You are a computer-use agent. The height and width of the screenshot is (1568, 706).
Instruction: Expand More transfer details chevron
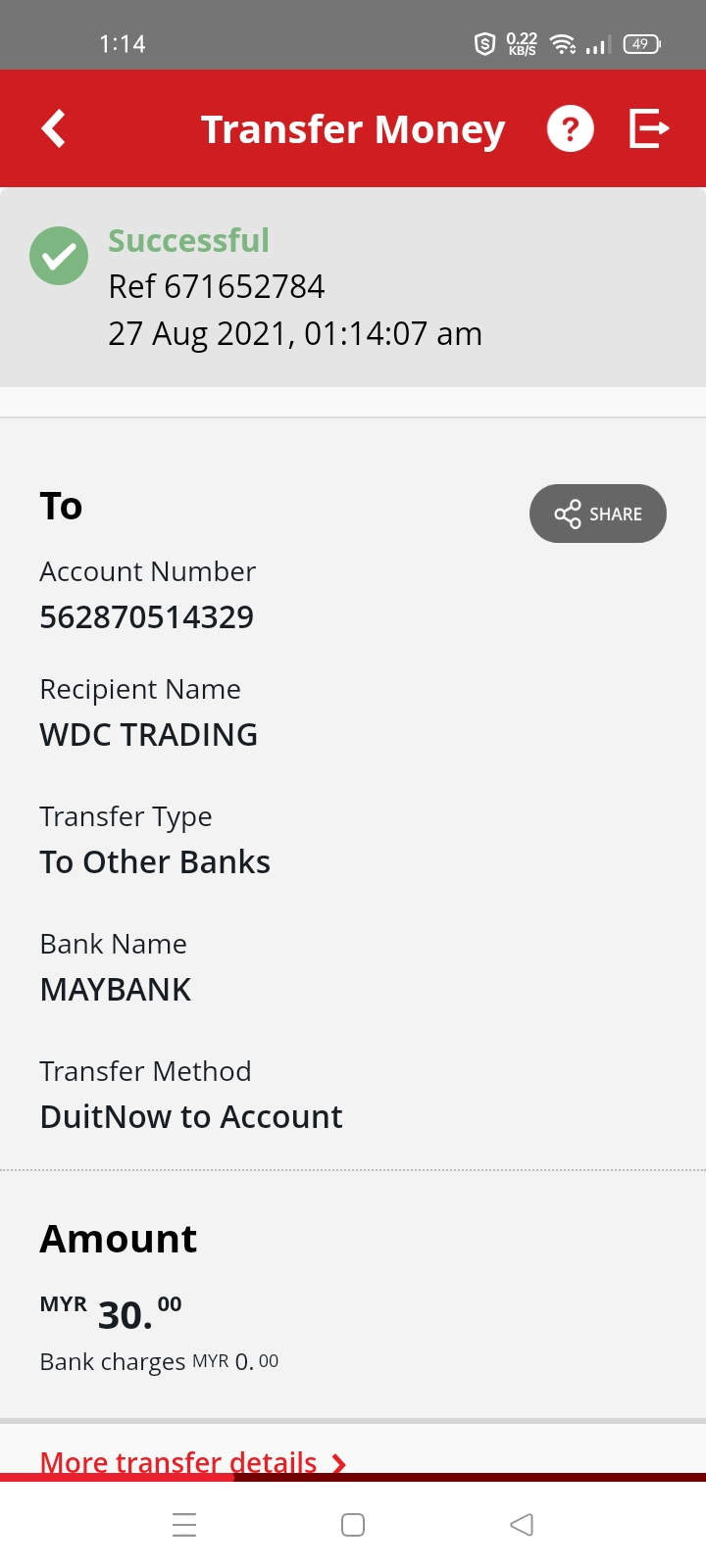click(x=339, y=1463)
